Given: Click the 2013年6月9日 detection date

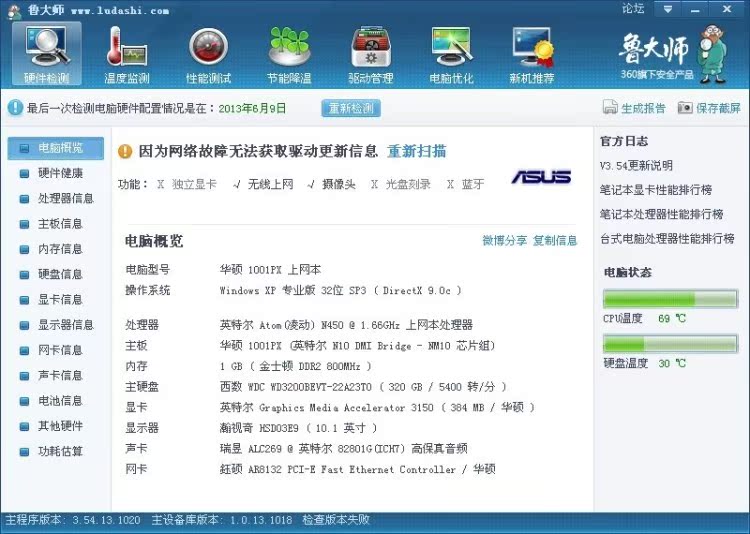Looking at the screenshot, I should click(252, 108).
